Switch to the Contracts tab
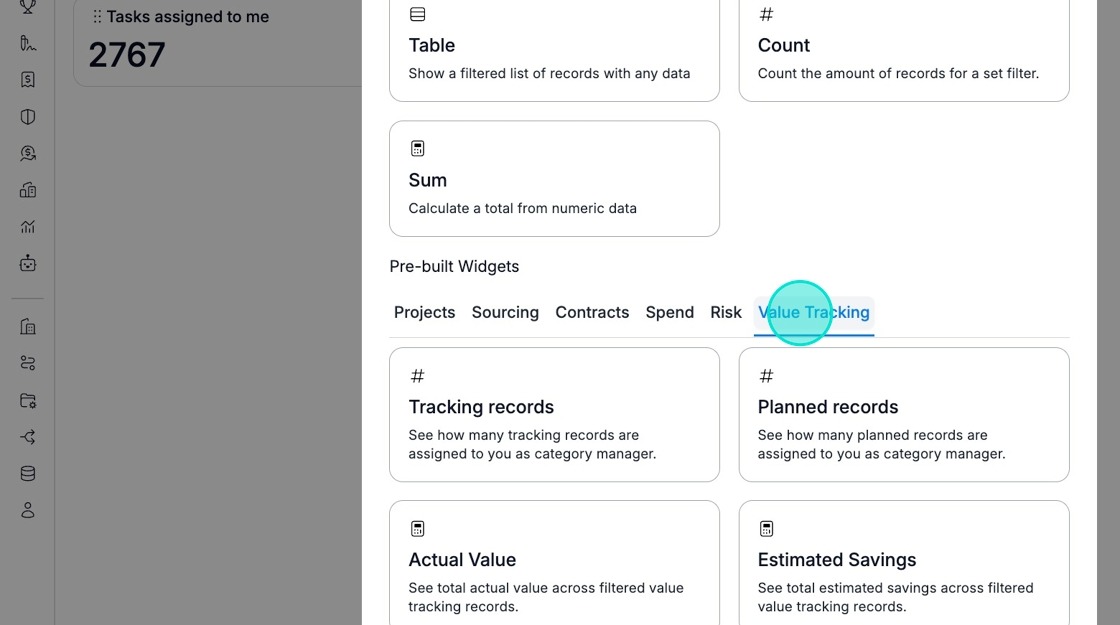 point(592,312)
